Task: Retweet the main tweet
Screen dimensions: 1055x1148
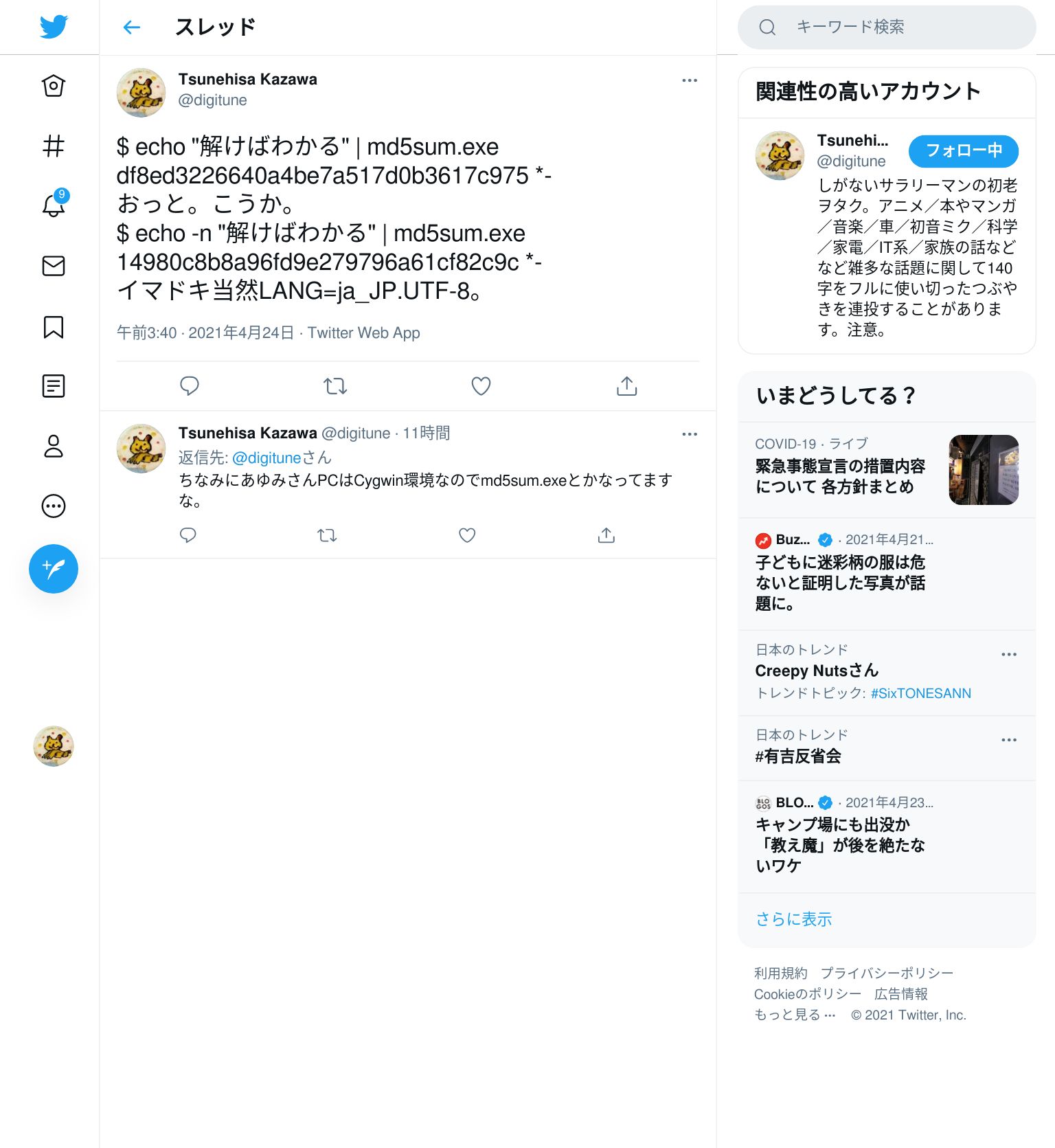Action: coord(335,386)
